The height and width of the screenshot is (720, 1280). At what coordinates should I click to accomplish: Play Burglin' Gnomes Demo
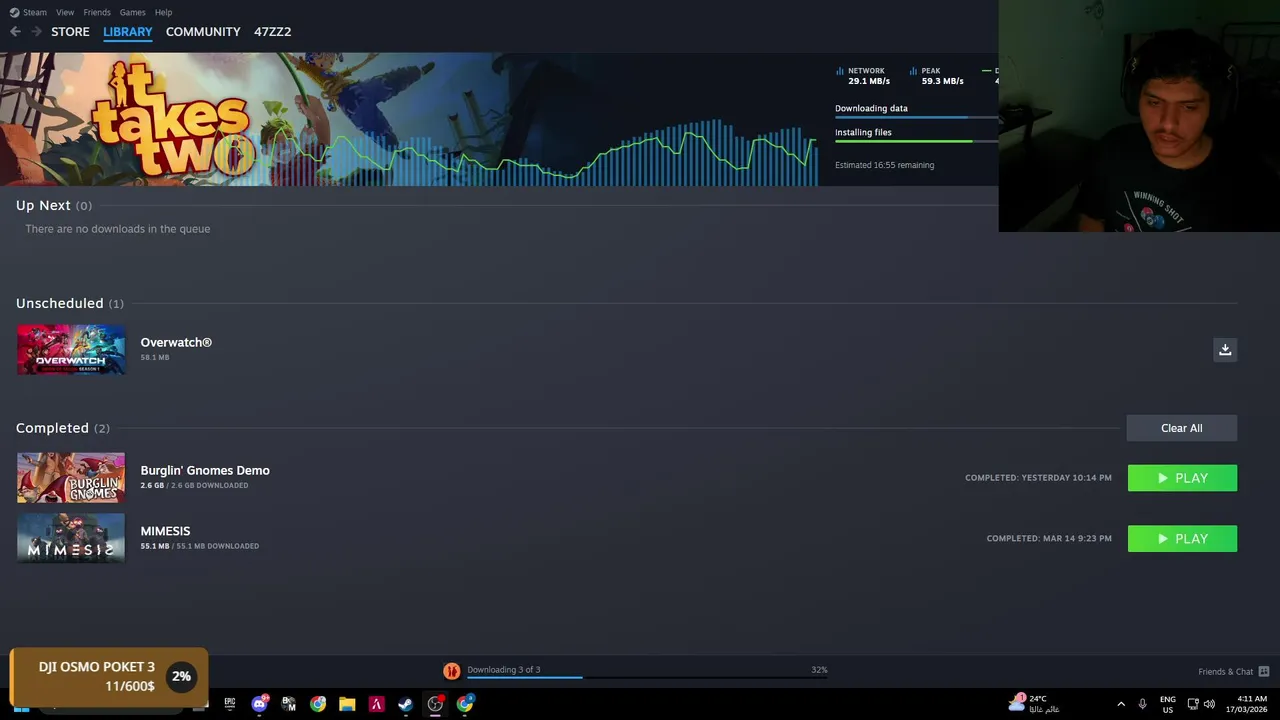[1182, 478]
